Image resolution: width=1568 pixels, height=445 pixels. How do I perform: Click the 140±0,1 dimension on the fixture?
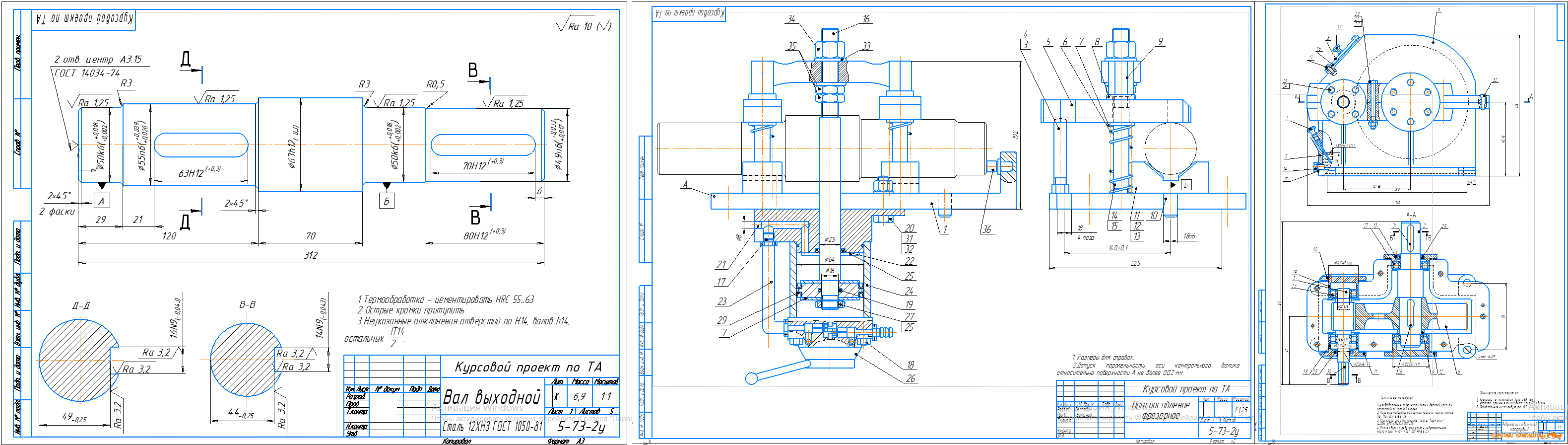(x=1117, y=248)
